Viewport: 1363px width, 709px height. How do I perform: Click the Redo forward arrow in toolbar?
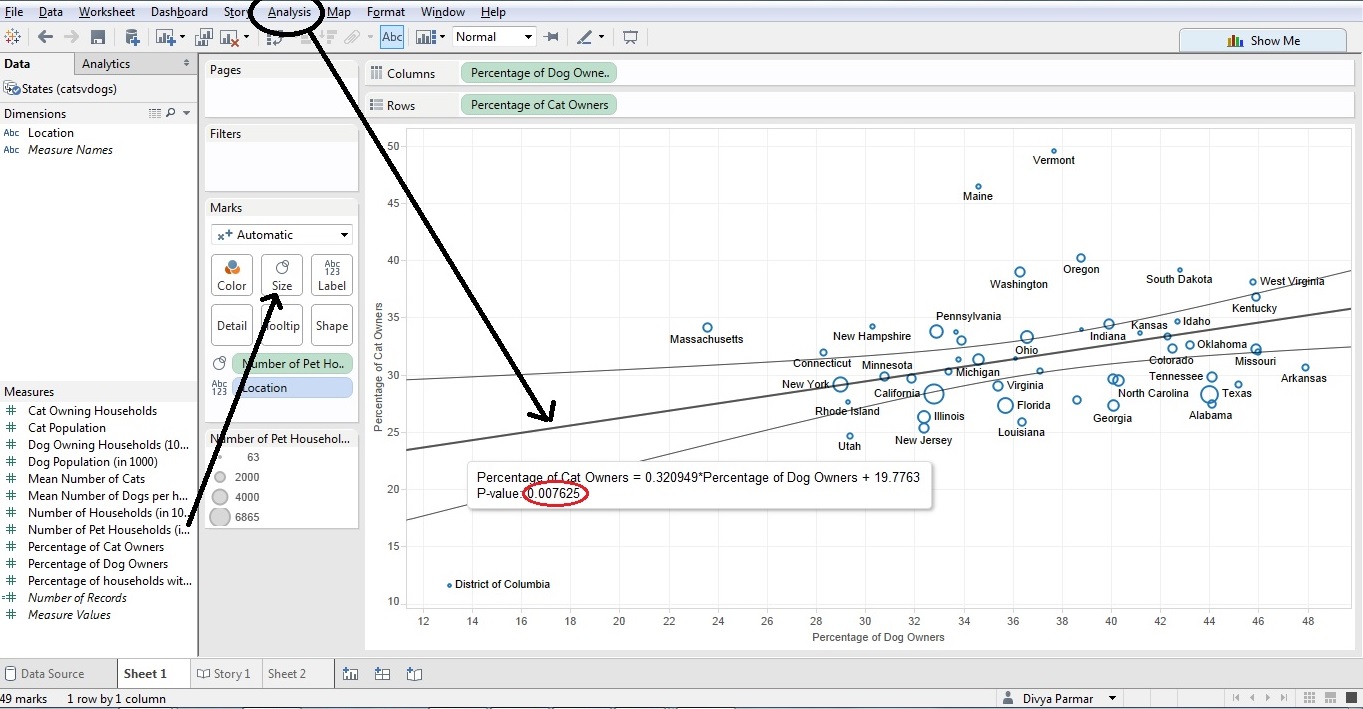click(71, 37)
